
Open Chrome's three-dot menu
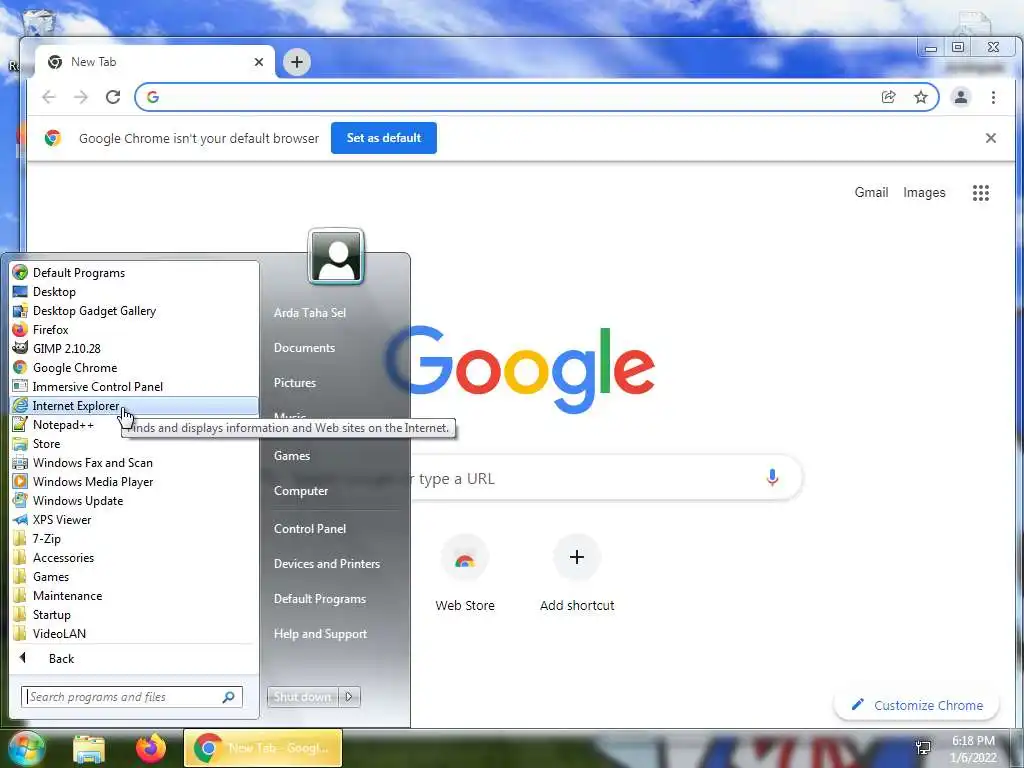[x=993, y=97]
